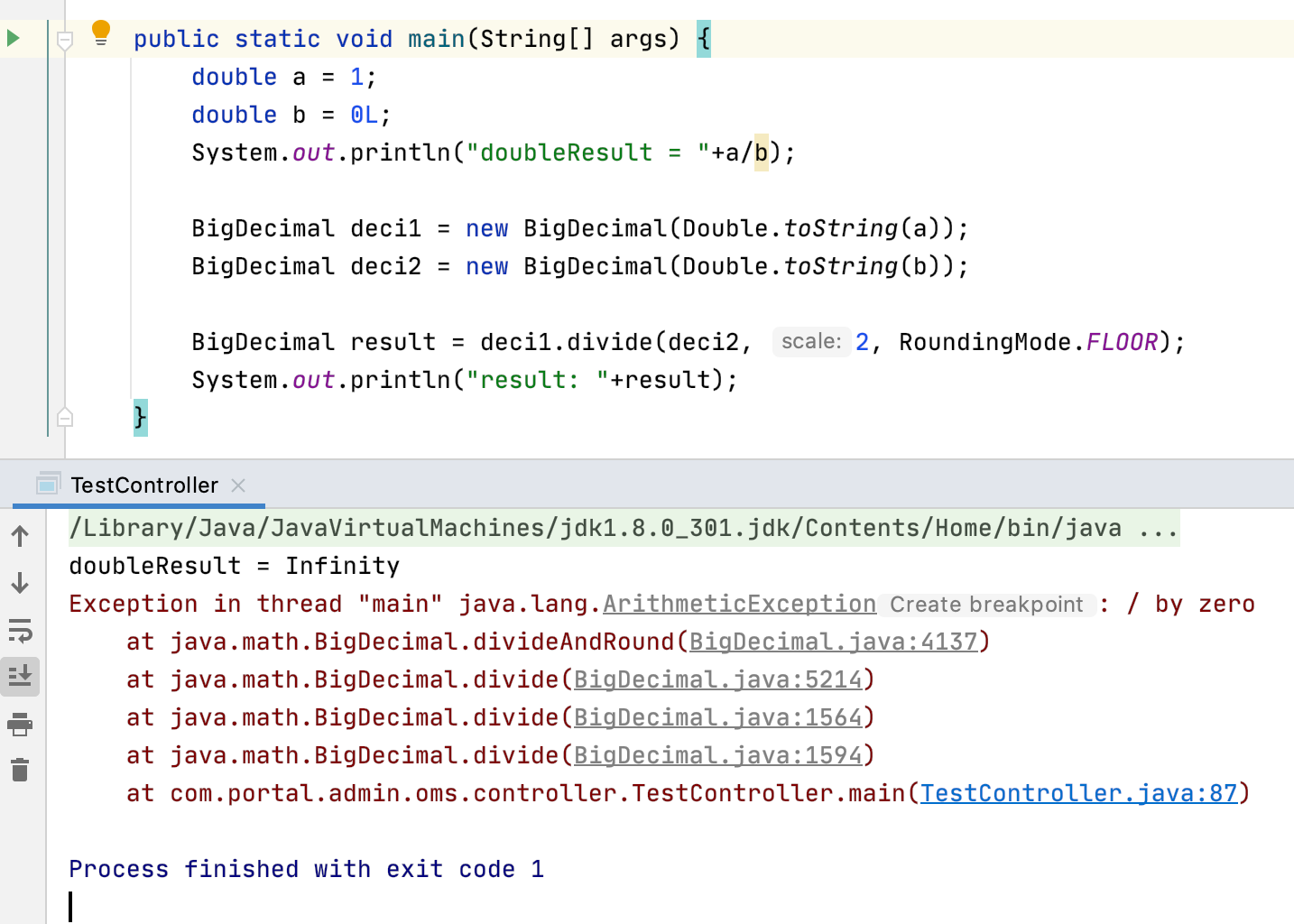
Task: Jump to TestController.java:87 link
Action: coord(1079,793)
